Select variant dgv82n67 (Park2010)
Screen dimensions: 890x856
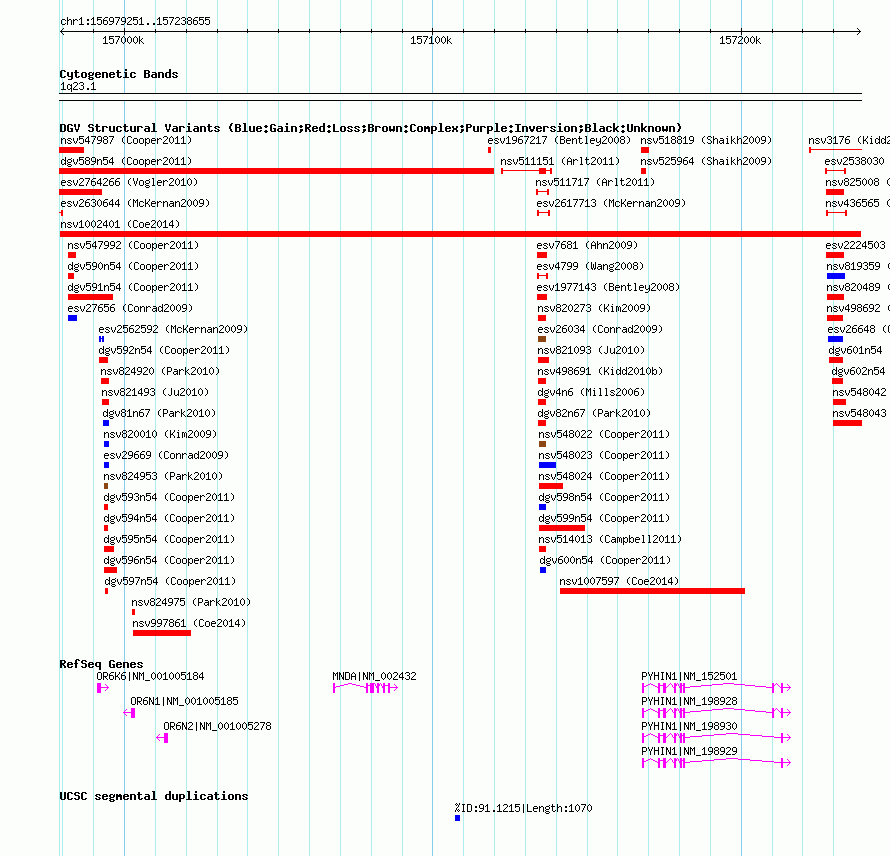594,413
